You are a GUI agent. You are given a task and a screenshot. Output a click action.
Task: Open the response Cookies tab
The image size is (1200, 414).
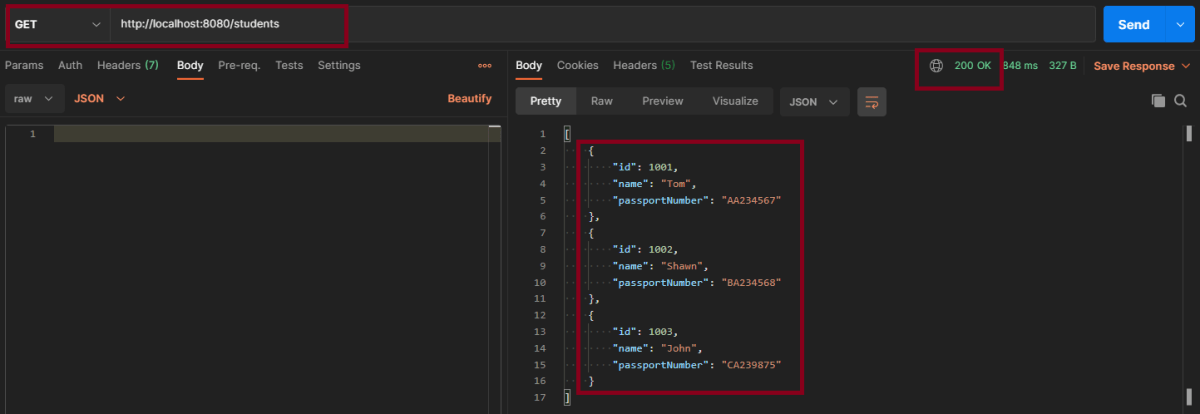577,66
